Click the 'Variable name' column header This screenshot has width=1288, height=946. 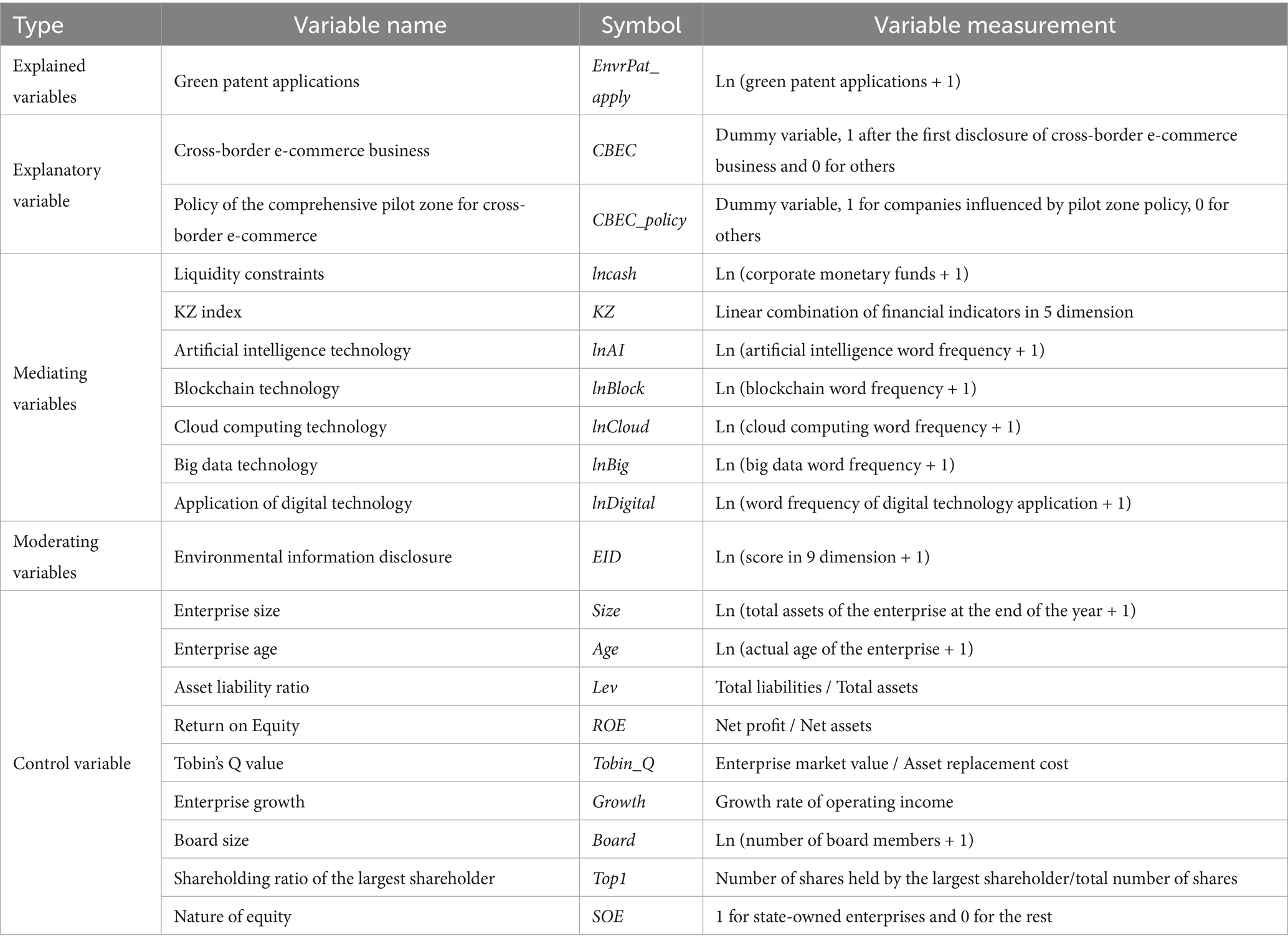[x=370, y=25]
